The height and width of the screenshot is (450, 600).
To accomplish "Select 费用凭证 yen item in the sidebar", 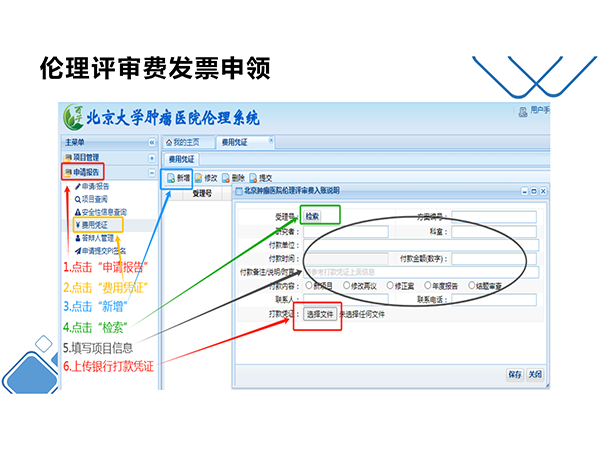I will click(x=91, y=225).
